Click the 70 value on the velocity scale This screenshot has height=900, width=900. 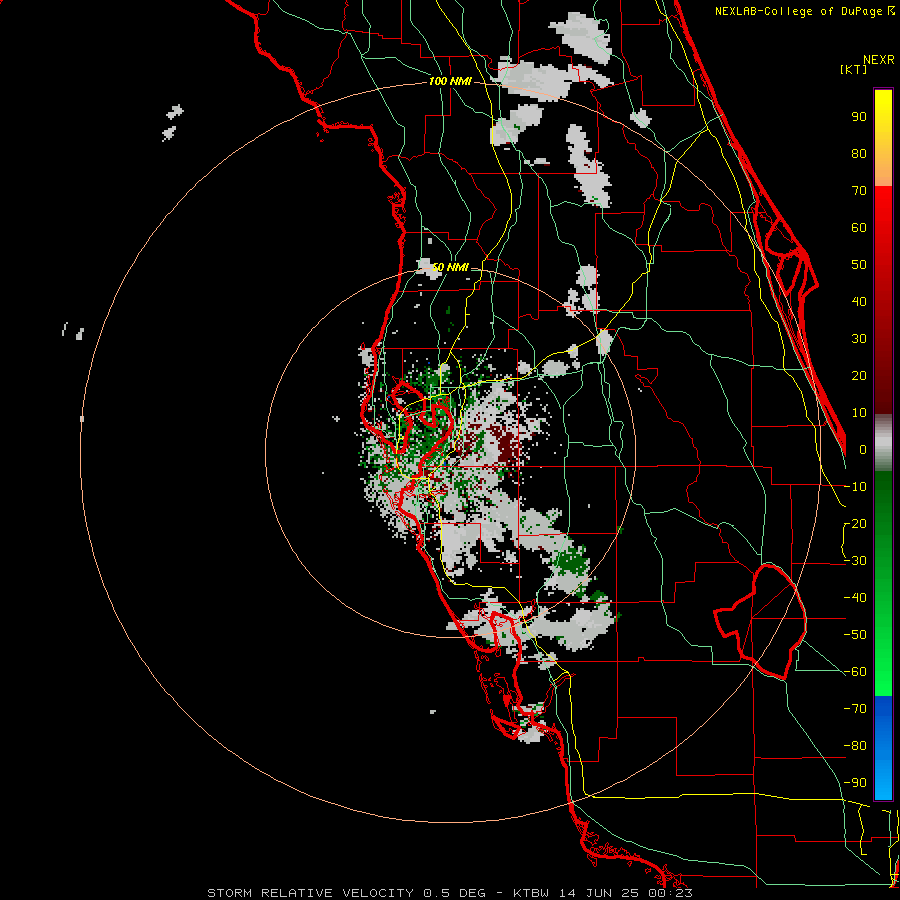click(859, 191)
